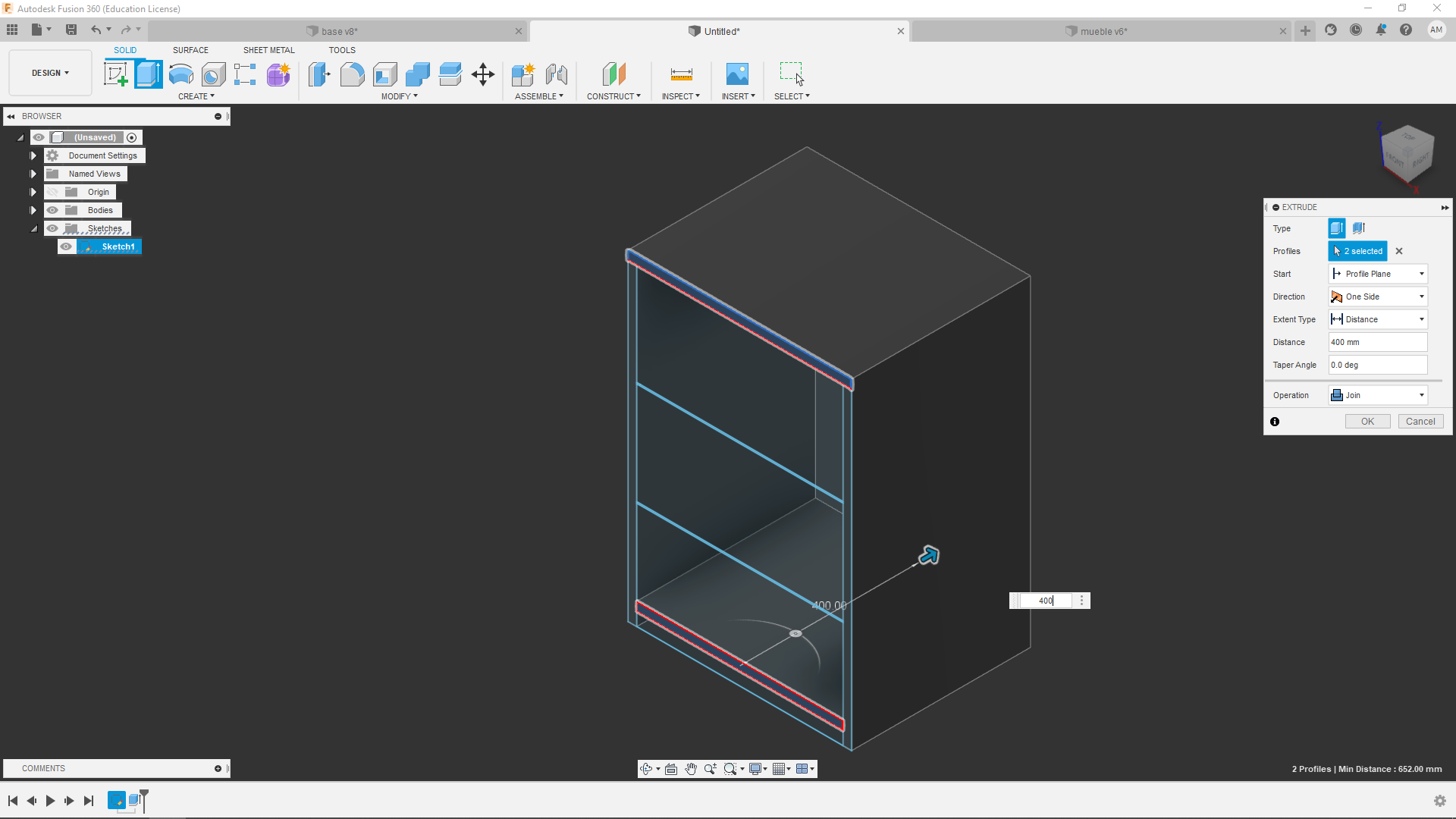
Task: Expand the Named Views tree item
Action: 33,173
